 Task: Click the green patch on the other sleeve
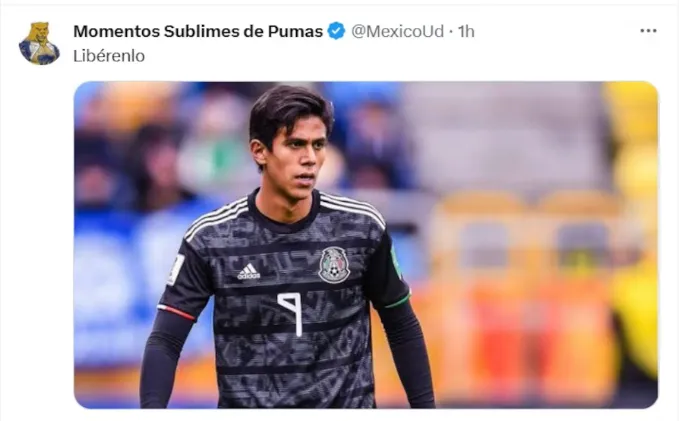[395, 262]
